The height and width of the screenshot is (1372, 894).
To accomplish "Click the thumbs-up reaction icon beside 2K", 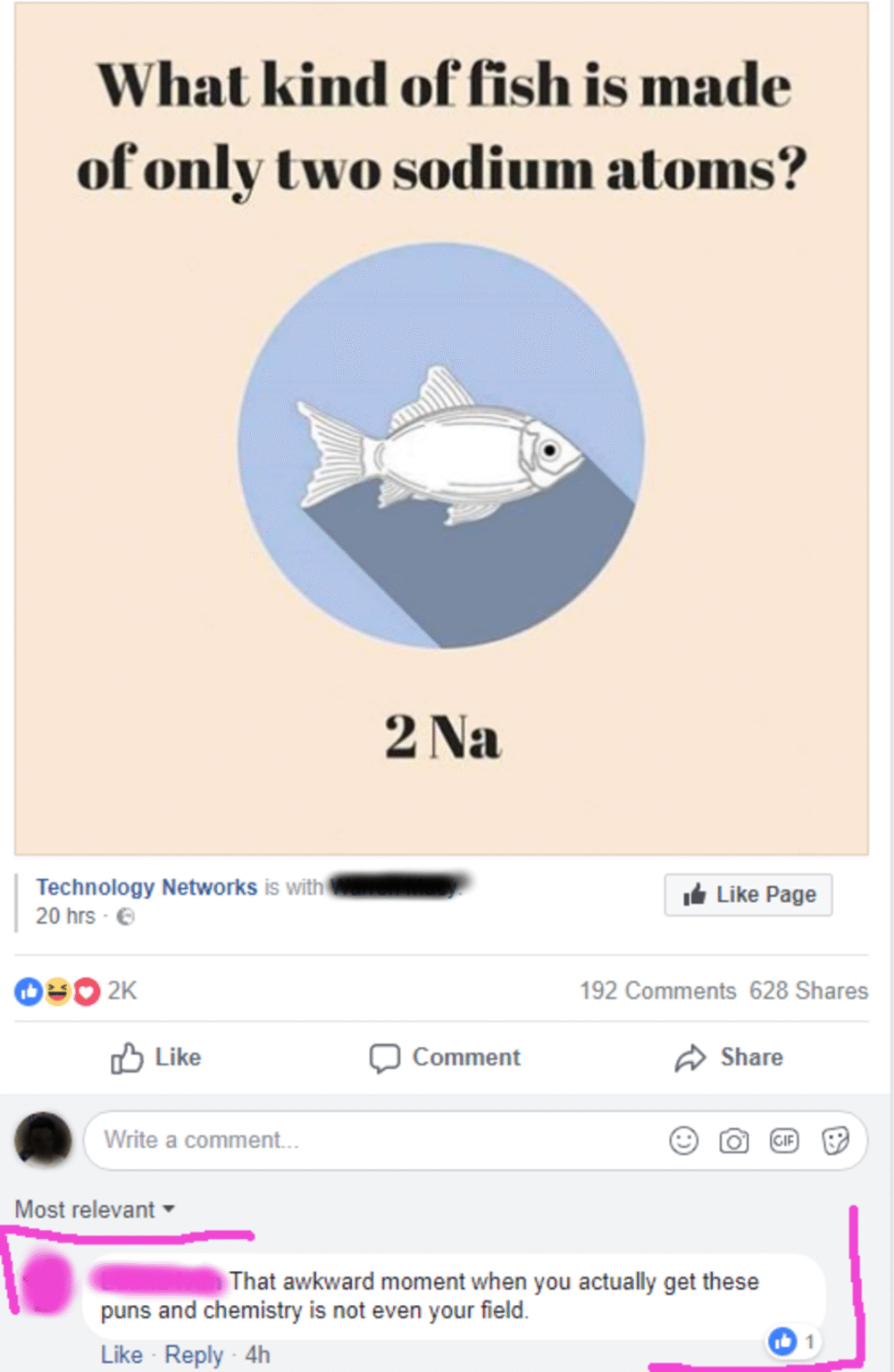I will tap(29, 991).
